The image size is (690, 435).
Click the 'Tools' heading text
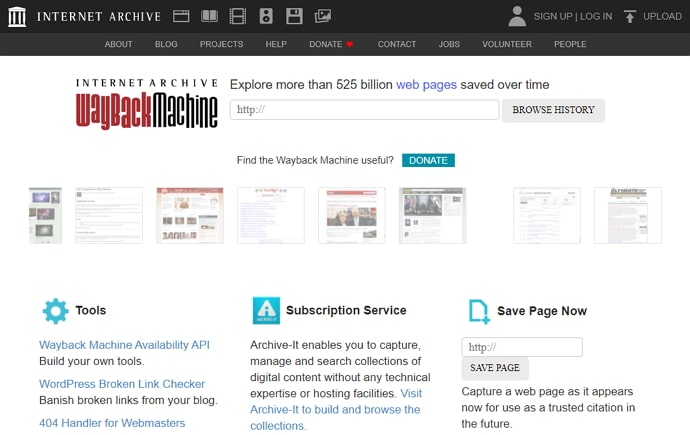(x=91, y=311)
